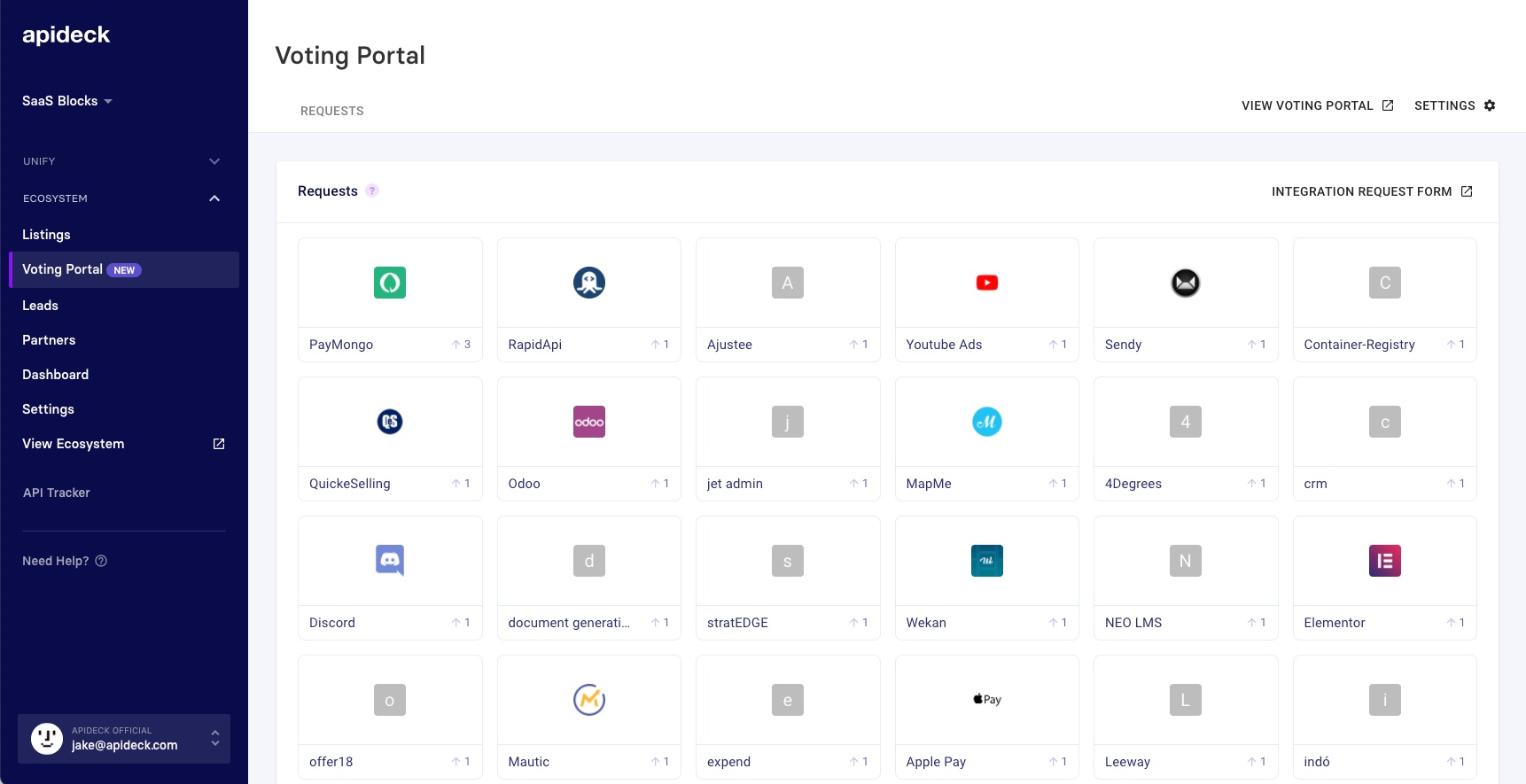Image resolution: width=1526 pixels, height=784 pixels.
Task: Click the NEW badge beside Voting Portal
Action: [x=124, y=270]
